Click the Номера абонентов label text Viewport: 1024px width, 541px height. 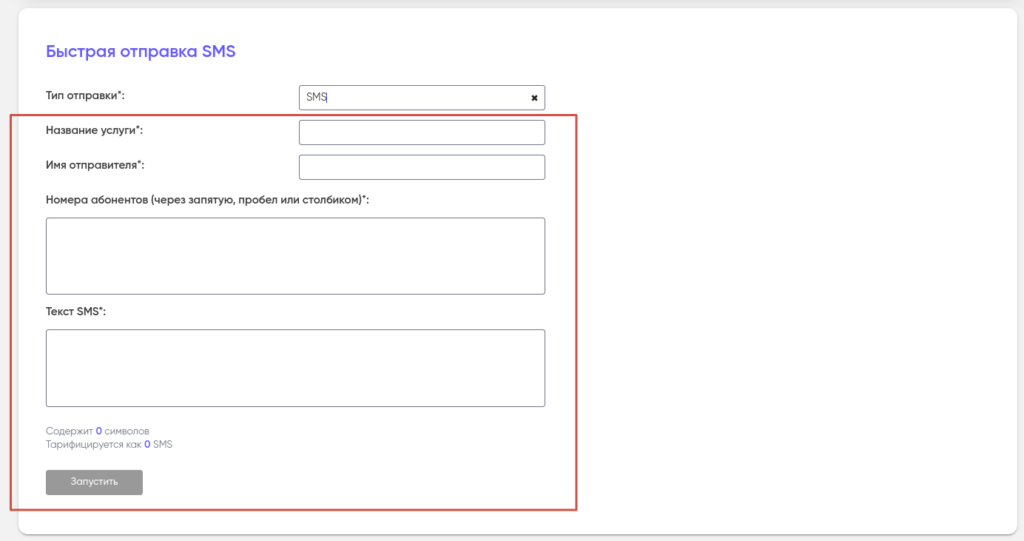(205, 200)
